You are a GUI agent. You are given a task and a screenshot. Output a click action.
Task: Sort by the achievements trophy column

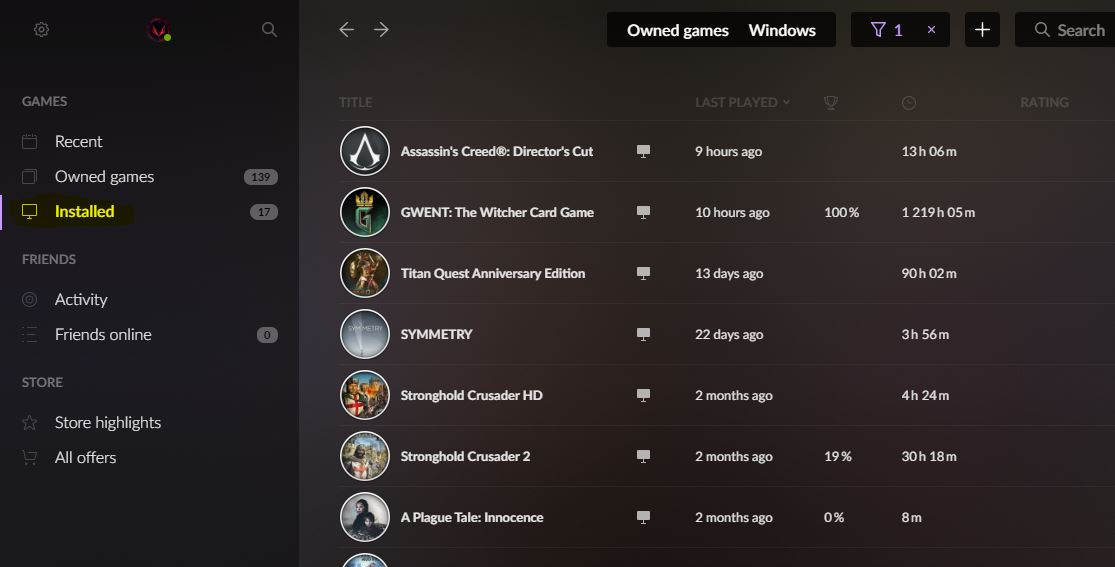click(831, 102)
